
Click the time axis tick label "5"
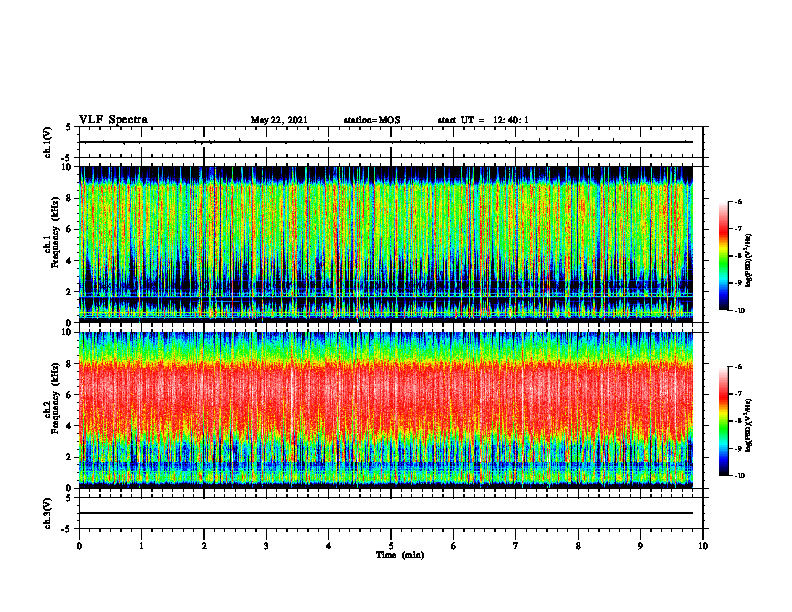click(x=391, y=546)
